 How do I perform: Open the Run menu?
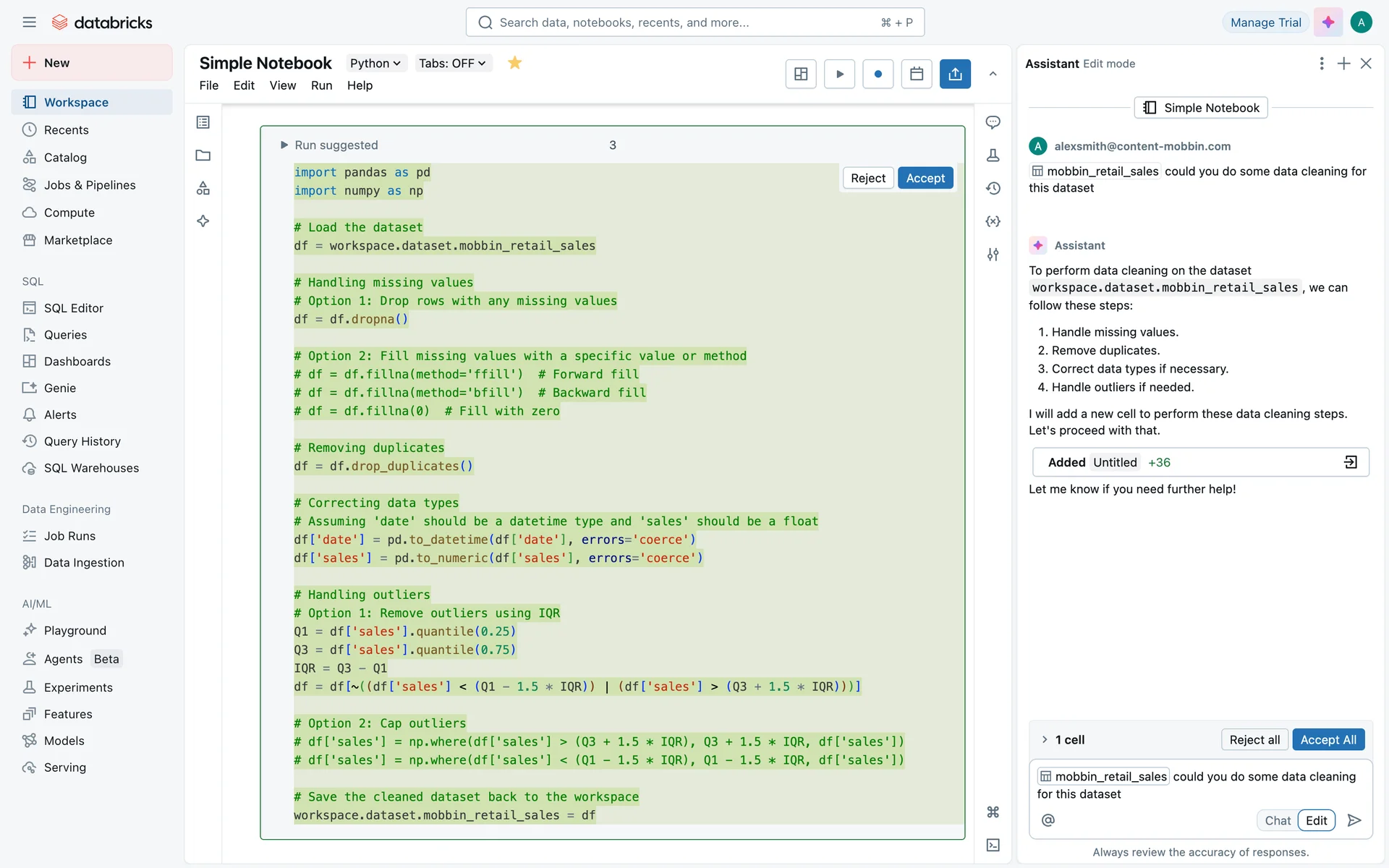(x=321, y=85)
